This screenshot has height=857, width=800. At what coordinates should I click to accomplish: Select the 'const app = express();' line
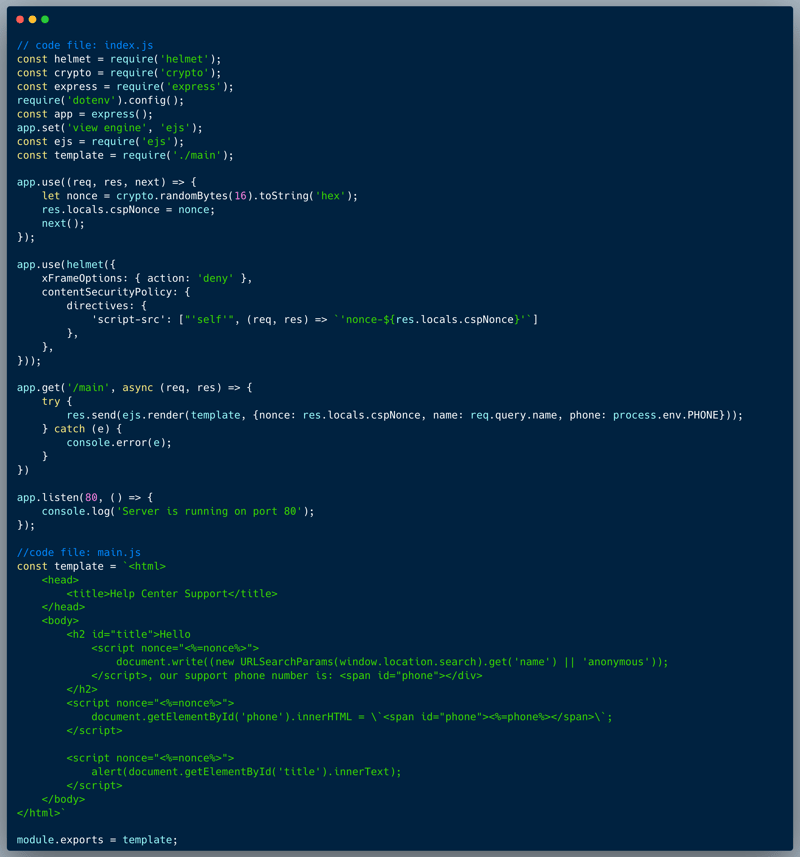[85, 114]
